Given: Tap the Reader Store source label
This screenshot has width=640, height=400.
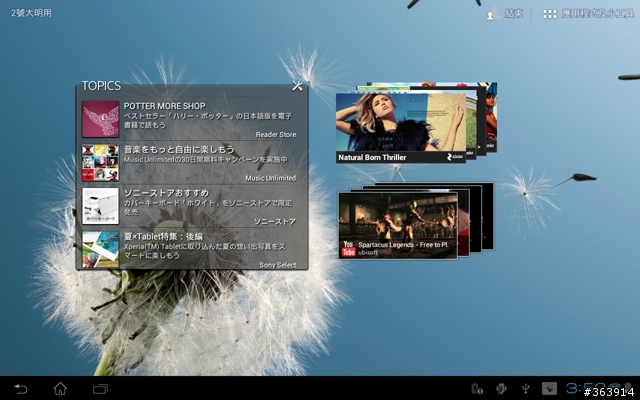Looking at the screenshot, I should pyautogui.click(x=276, y=134).
